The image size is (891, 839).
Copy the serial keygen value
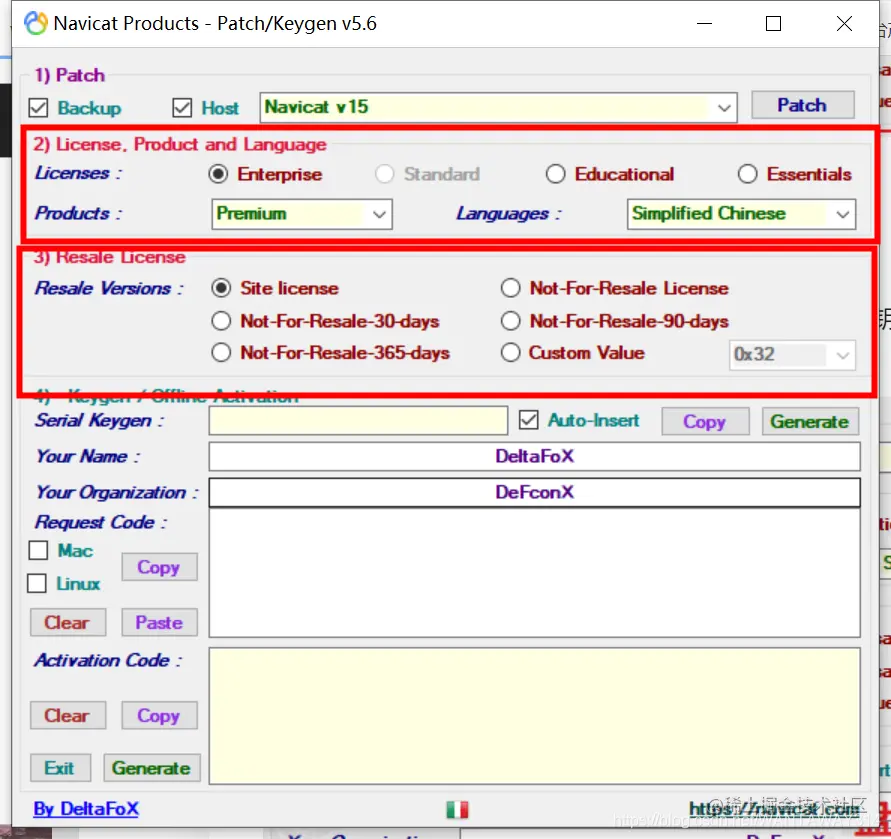click(x=705, y=422)
